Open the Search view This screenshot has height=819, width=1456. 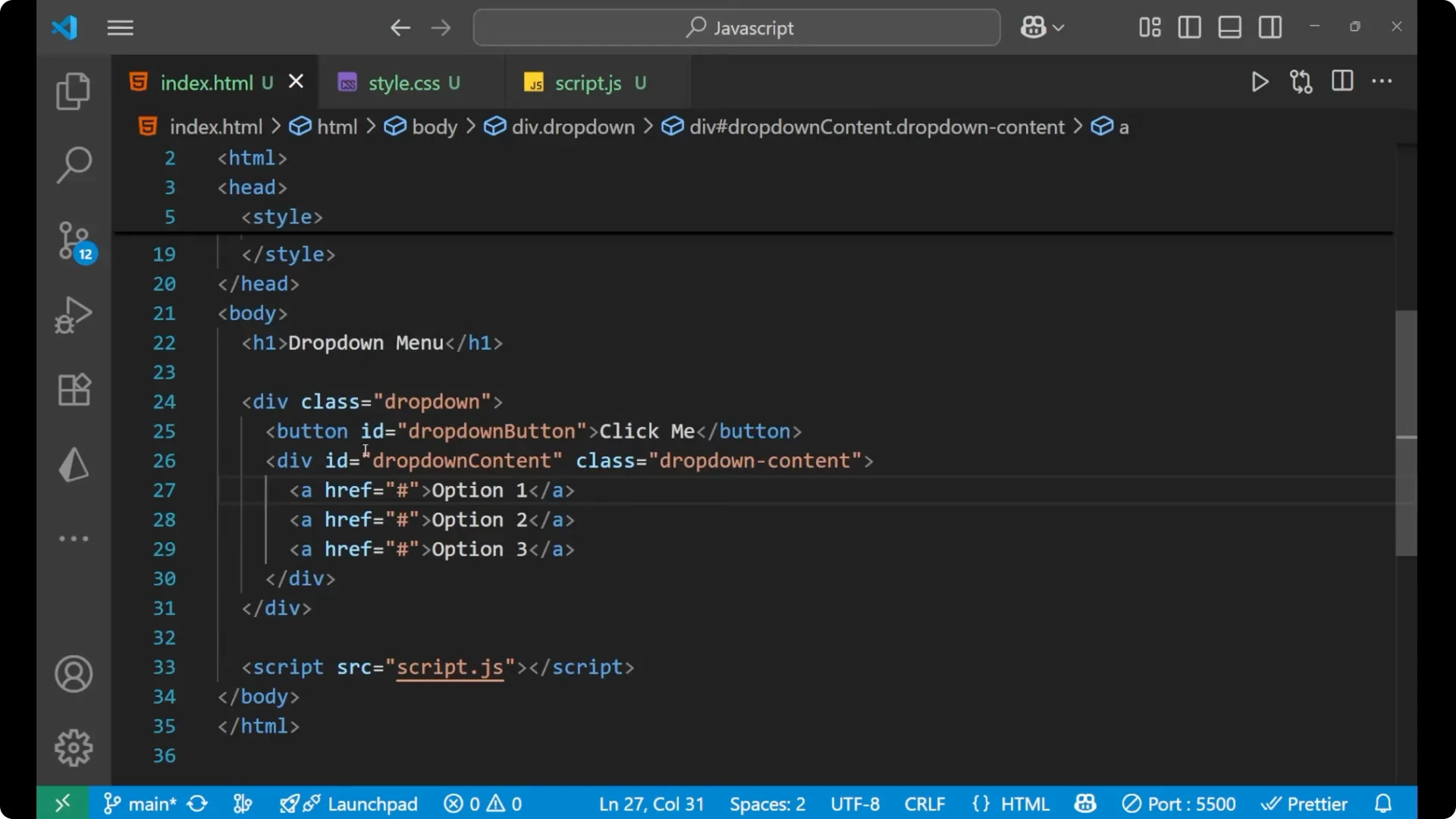click(73, 165)
